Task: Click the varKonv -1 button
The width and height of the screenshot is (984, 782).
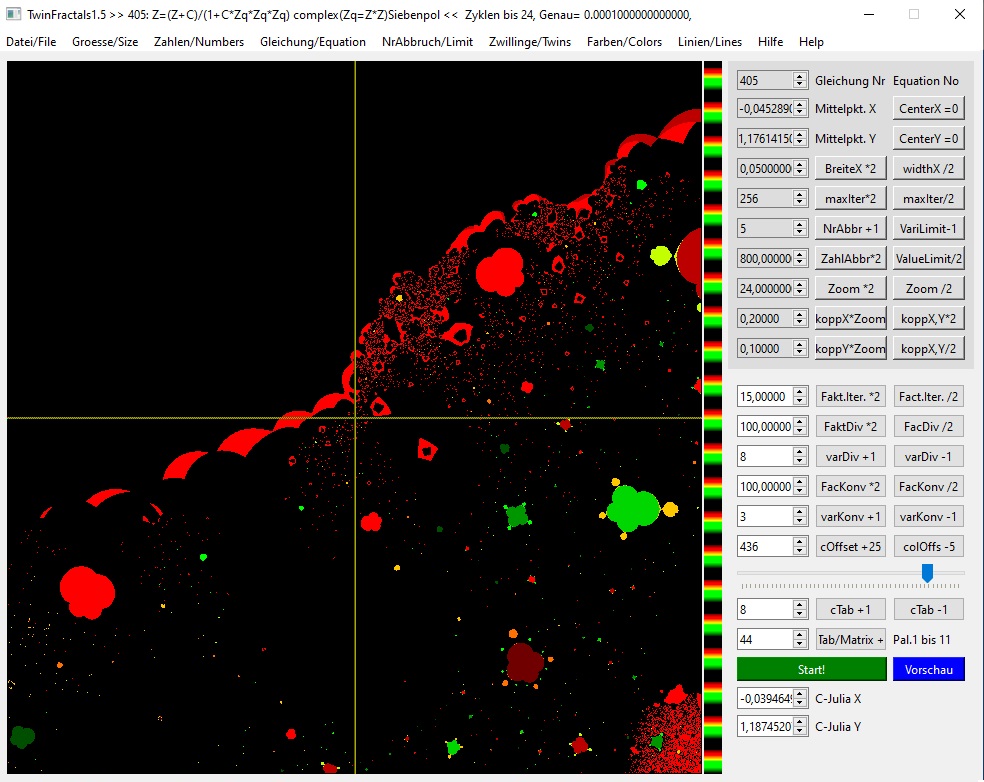Action: pyautogui.click(x=929, y=517)
